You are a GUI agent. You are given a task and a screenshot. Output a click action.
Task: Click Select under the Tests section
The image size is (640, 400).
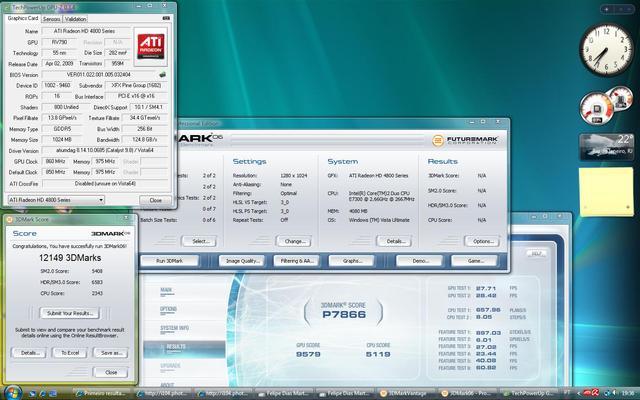click(x=199, y=241)
